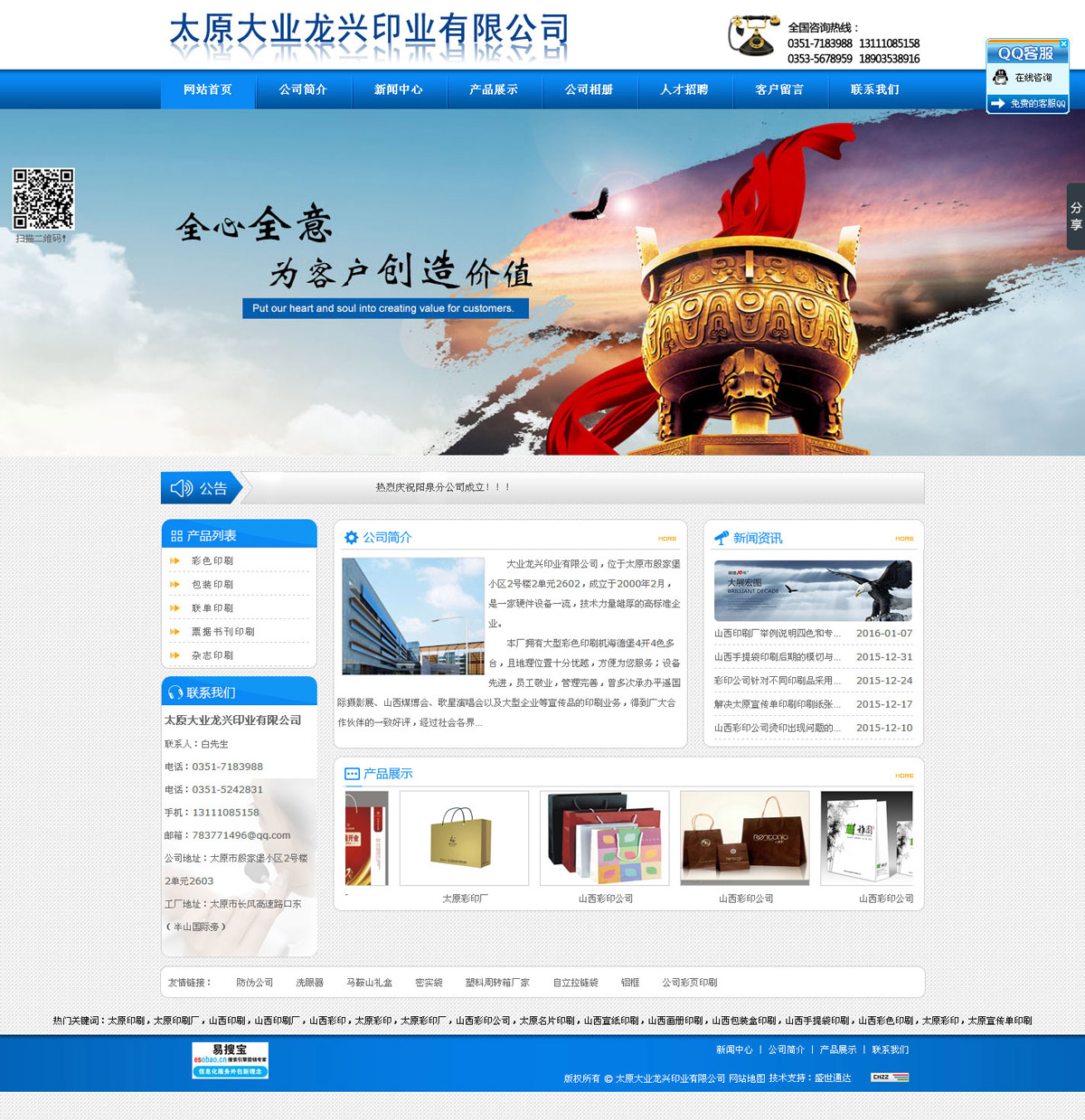This screenshot has height=1120, width=1085.
Task: Click the 公司简介 gear icon
Action: (x=352, y=537)
